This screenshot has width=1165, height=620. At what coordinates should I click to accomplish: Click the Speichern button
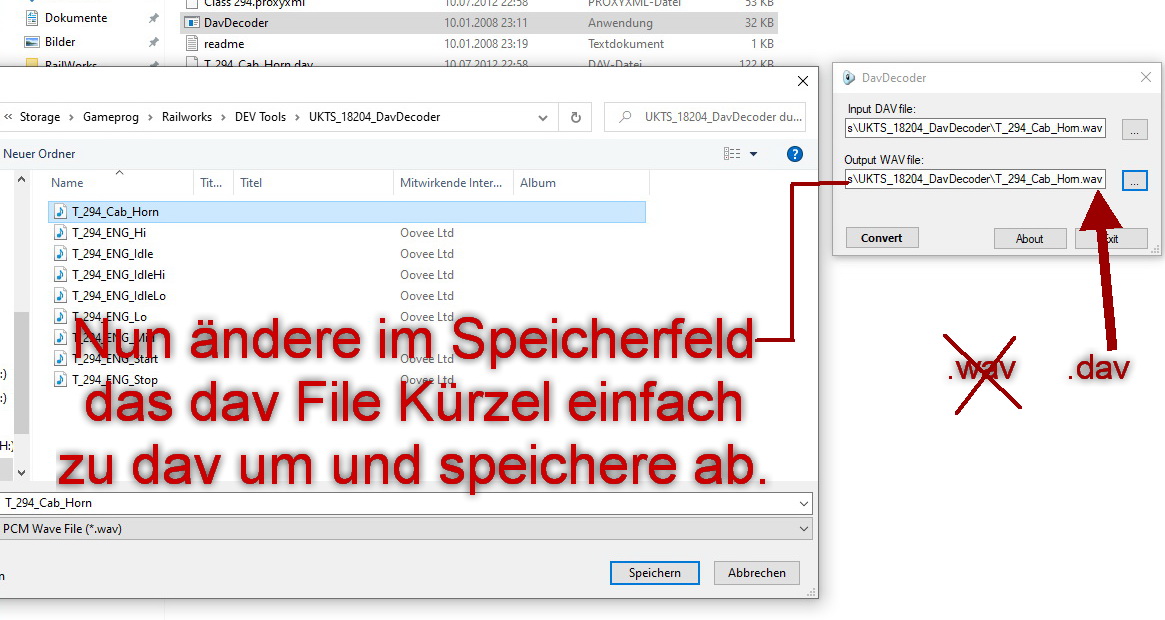[x=655, y=573]
